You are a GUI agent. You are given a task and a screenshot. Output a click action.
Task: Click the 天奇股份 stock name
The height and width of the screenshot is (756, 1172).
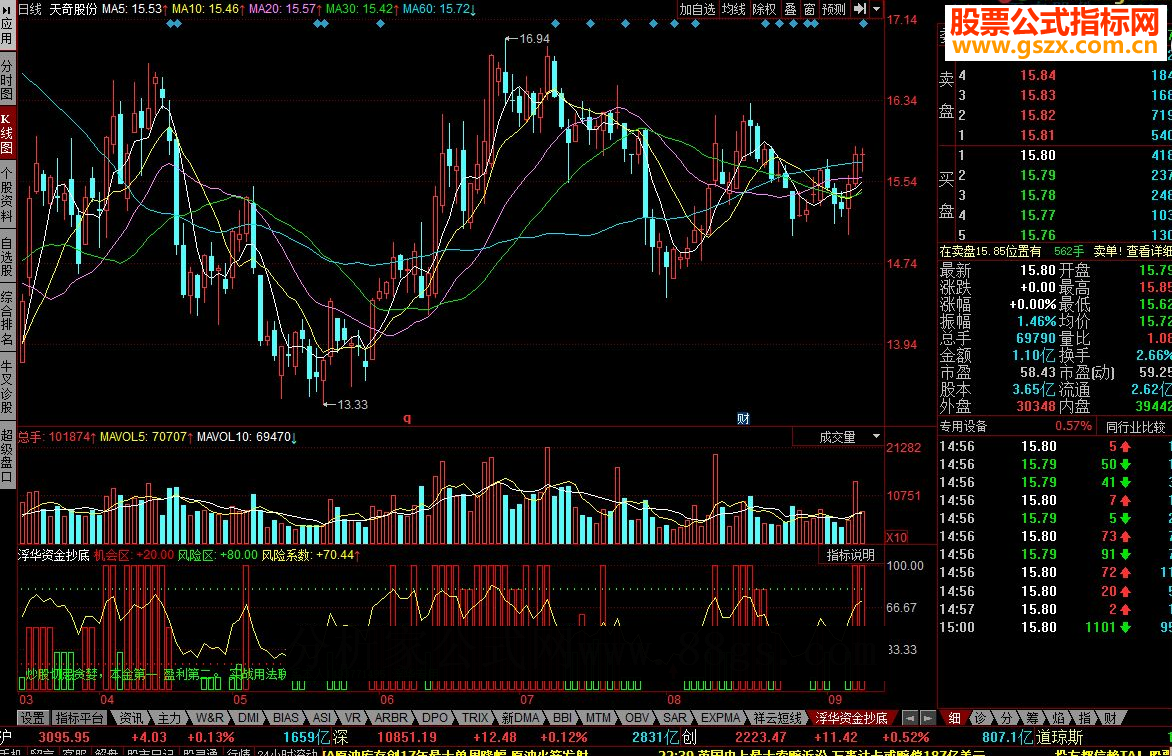click(x=73, y=9)
